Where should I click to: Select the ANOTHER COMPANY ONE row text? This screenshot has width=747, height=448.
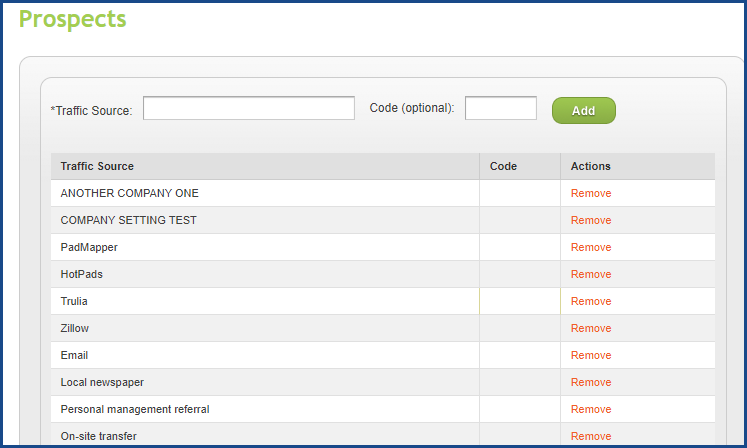pos(130,193)
